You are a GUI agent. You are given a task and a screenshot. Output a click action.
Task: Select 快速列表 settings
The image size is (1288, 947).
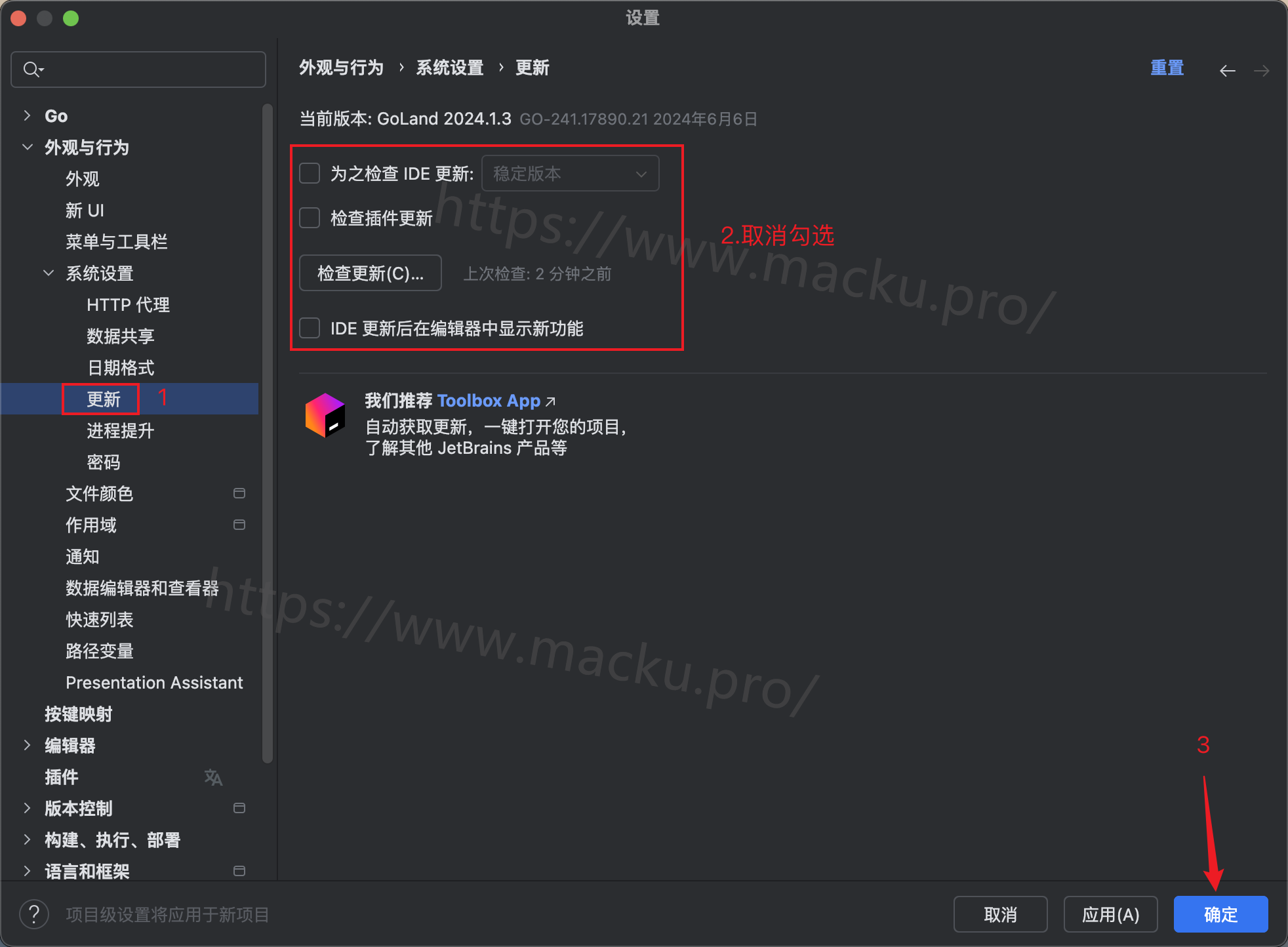100,619
